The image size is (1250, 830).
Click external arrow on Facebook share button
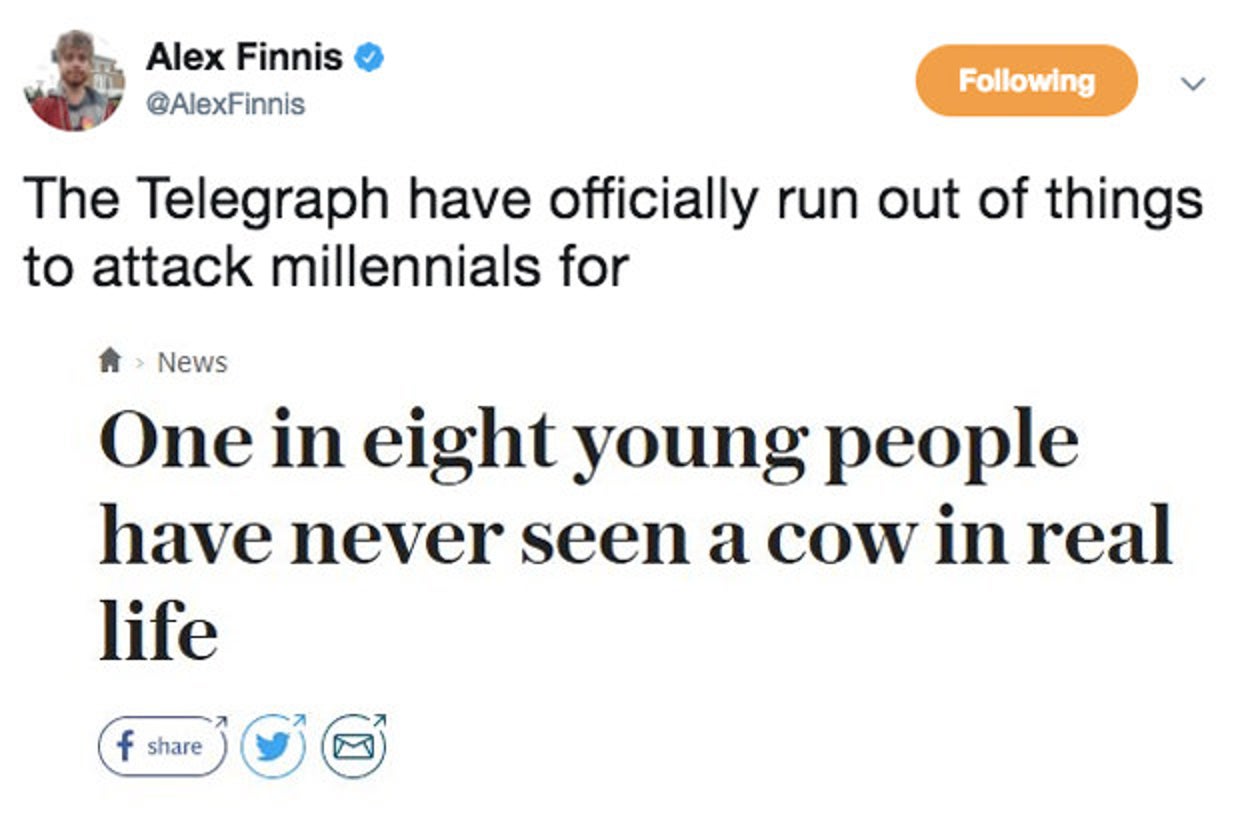pyautogui.click(x=221, y=720)
